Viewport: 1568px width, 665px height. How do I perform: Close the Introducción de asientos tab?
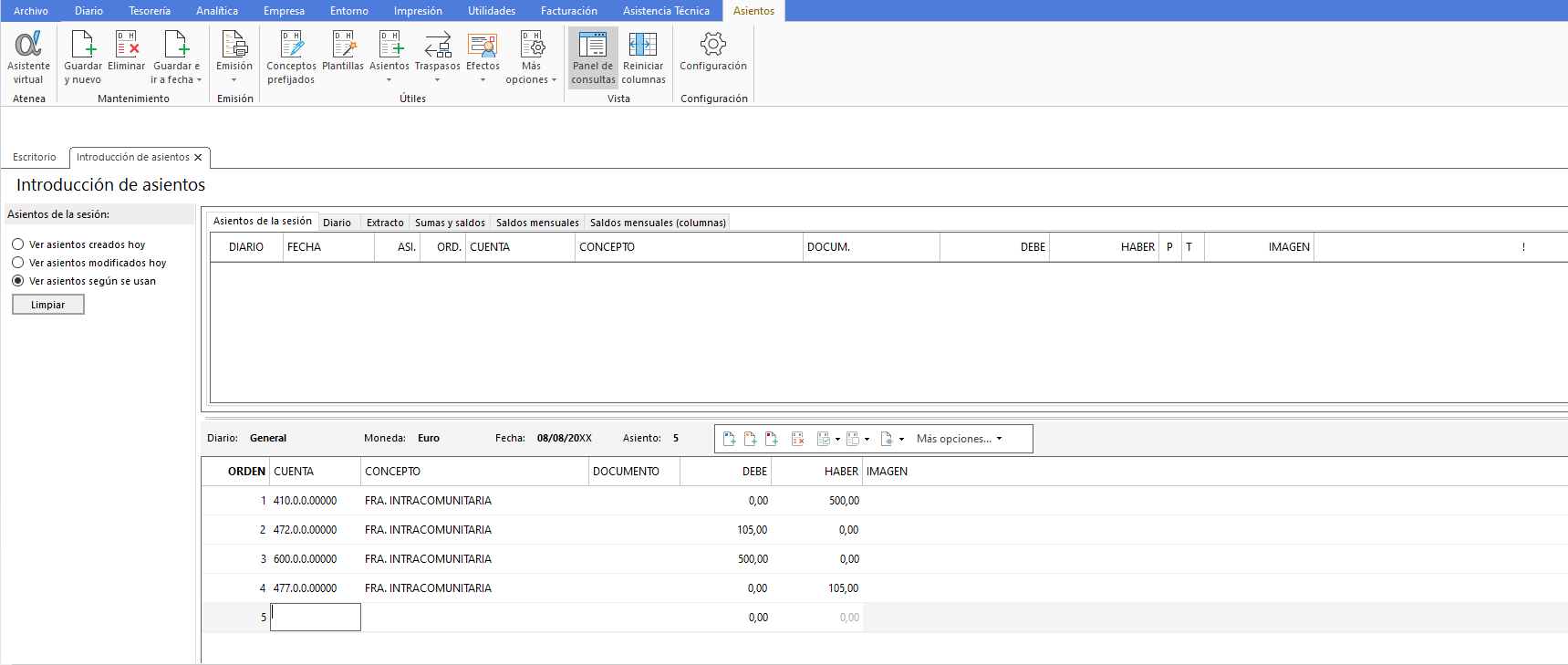click(x=198, y=158)
